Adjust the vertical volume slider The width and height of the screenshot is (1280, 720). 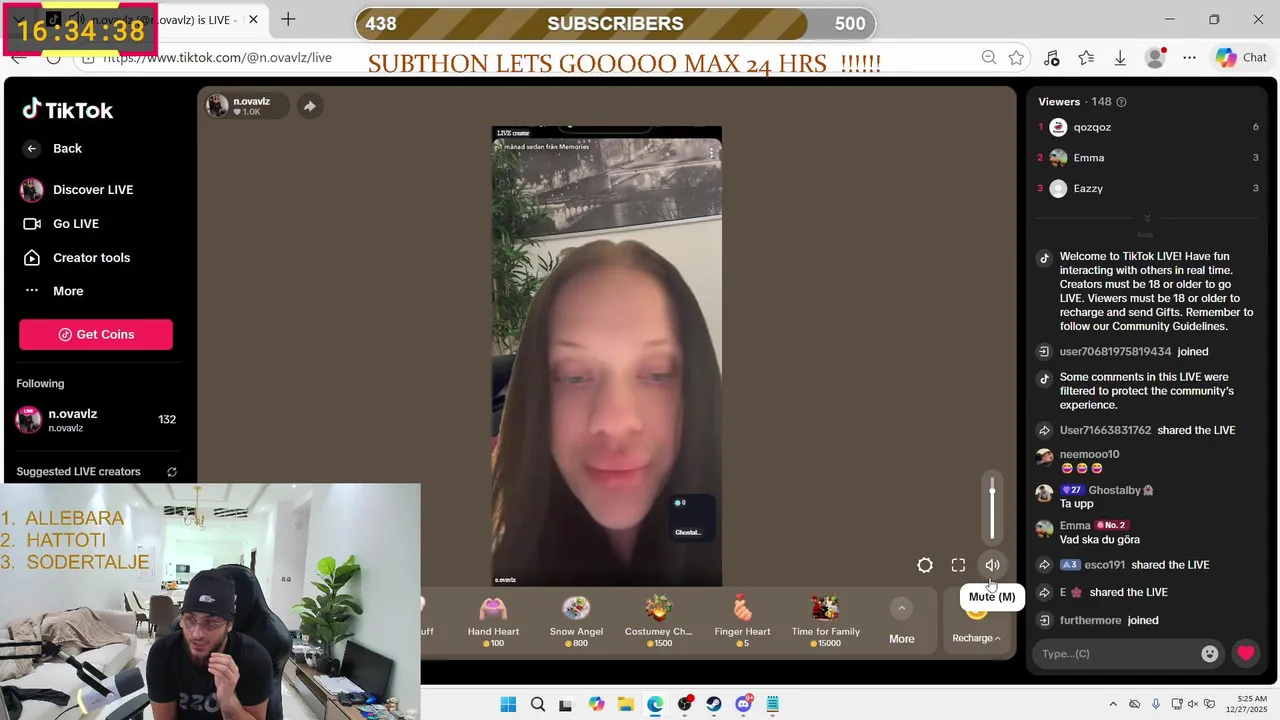pyautogui.click(x=992, y=510)
